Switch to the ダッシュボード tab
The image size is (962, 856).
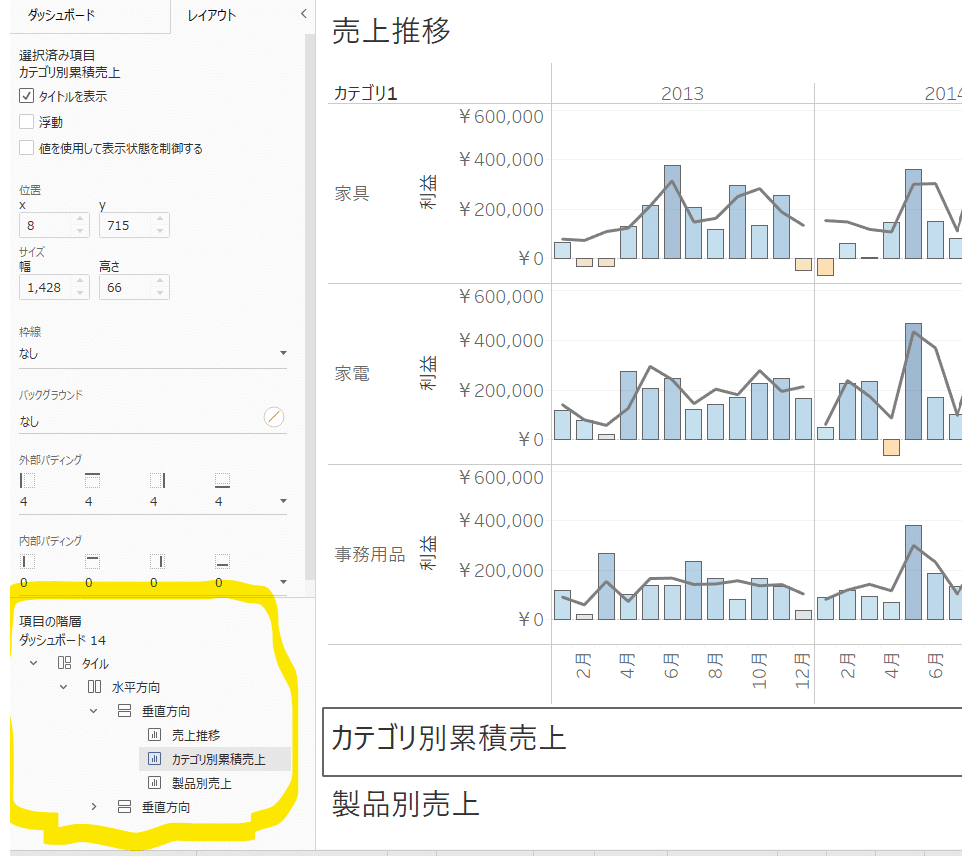tap(61, 15)
